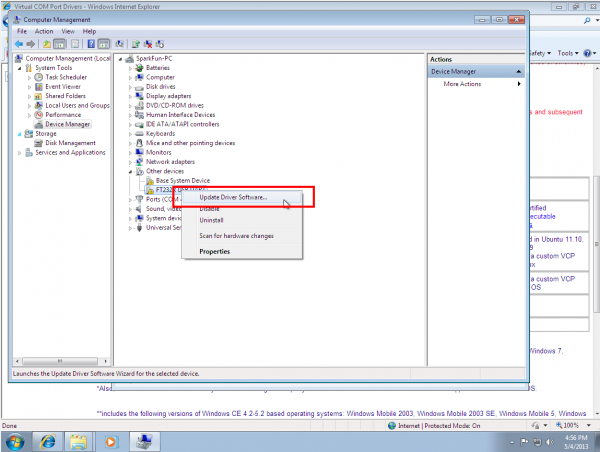Viewport: 600px width, 452px height.
Task: Click the Back arrow toolbar icon
Action: tap(18, 44)
